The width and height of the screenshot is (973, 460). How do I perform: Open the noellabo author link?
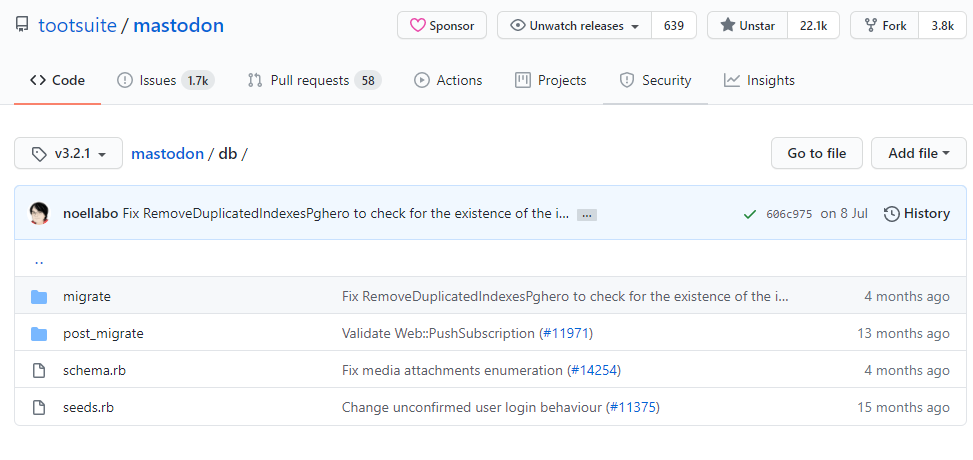pyautogui.click(x=91, y=214)
